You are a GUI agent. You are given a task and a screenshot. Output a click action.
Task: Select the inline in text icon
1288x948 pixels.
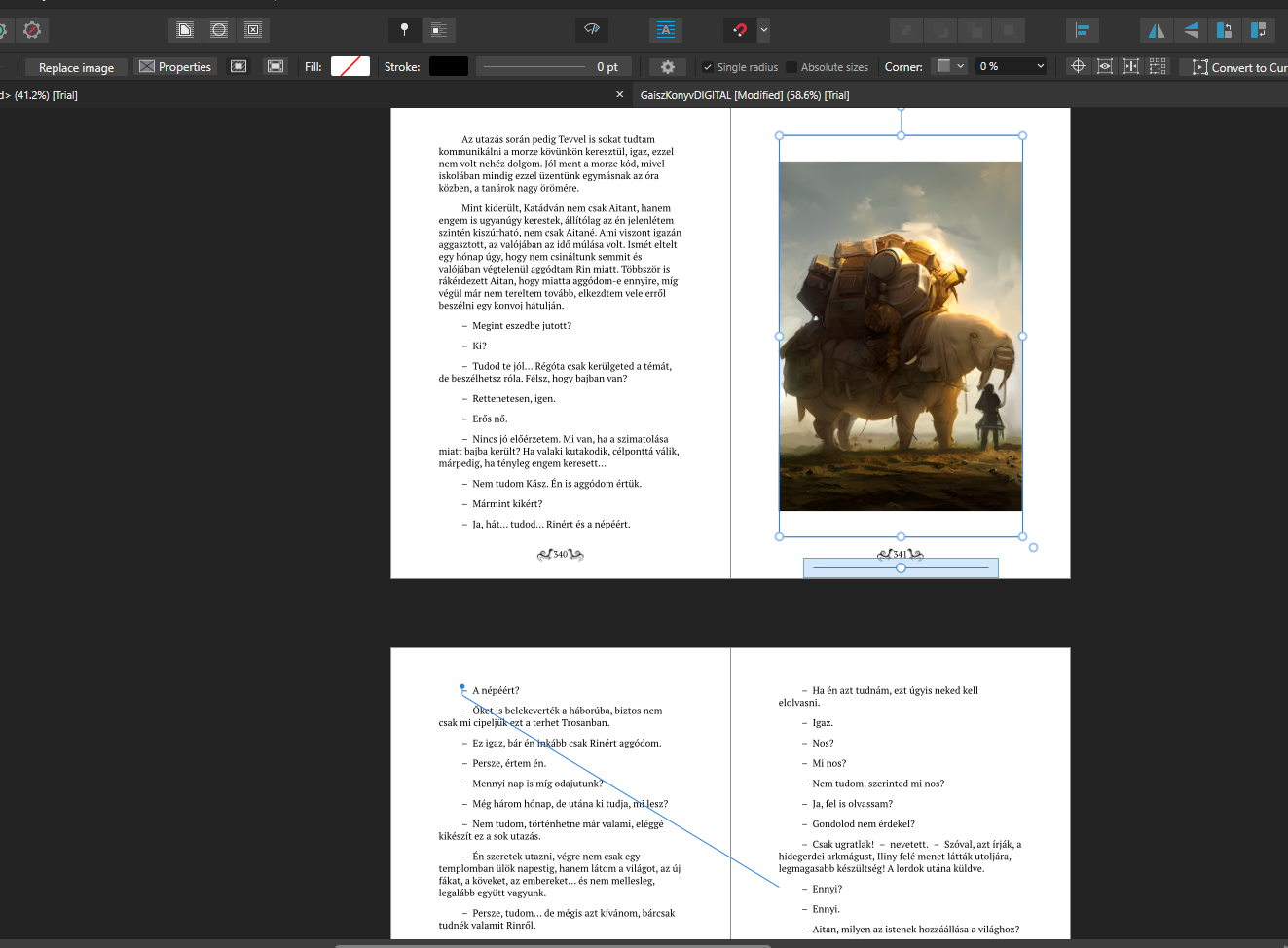pos(439,30)
